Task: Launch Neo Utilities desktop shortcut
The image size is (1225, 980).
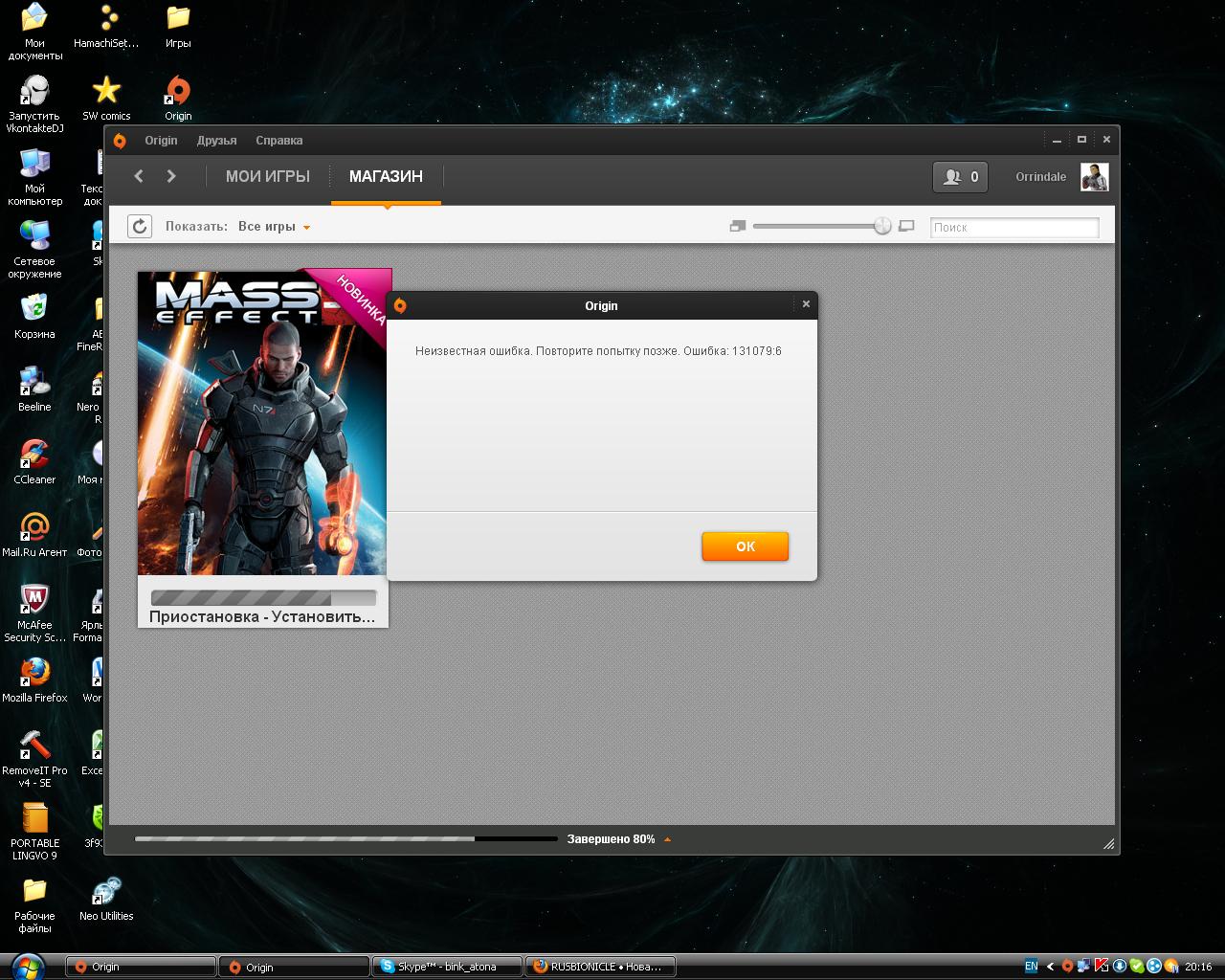Action: pyautogui.click(x=106, y=900)
